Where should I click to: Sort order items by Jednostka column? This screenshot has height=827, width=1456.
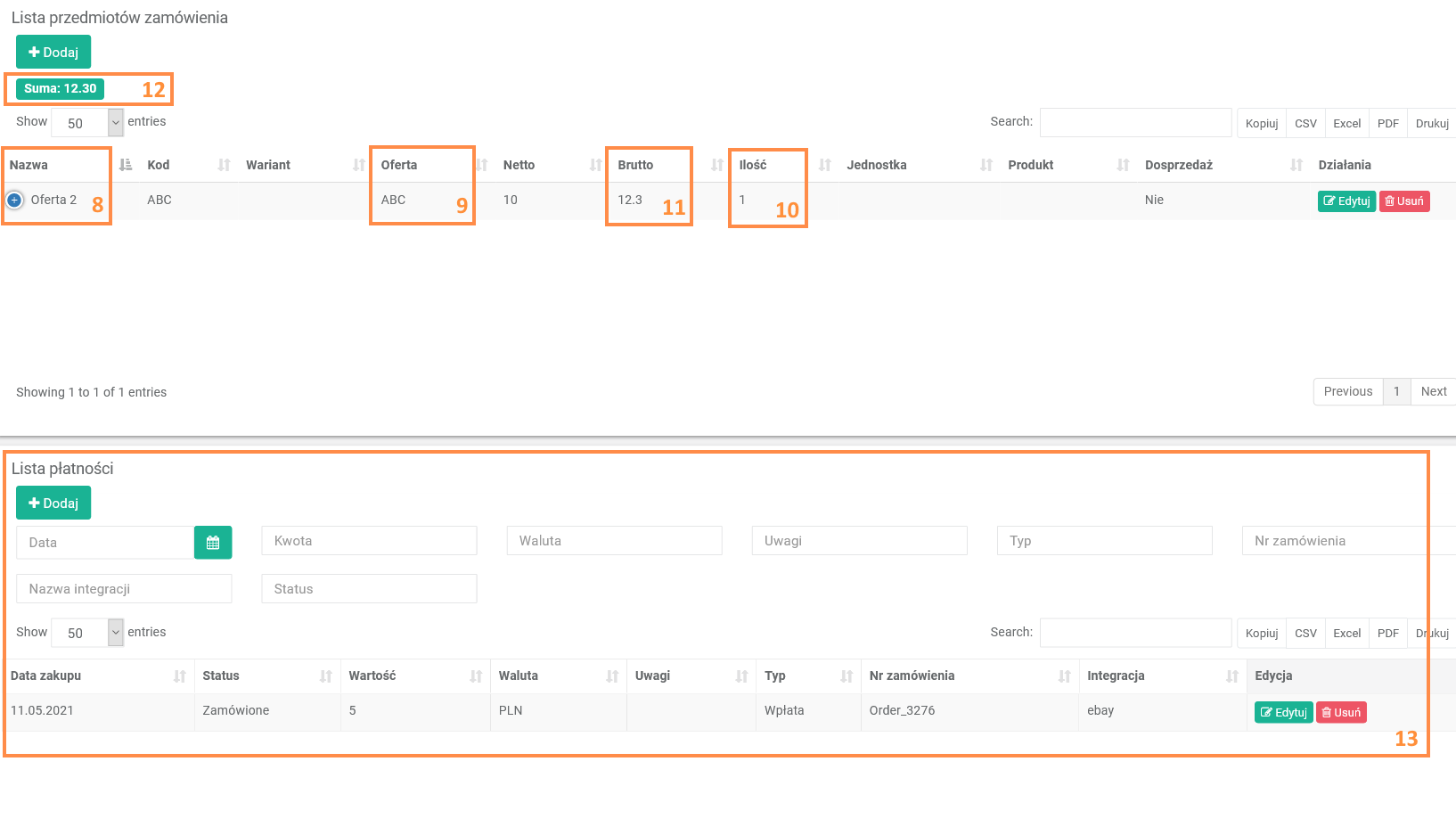877,165
